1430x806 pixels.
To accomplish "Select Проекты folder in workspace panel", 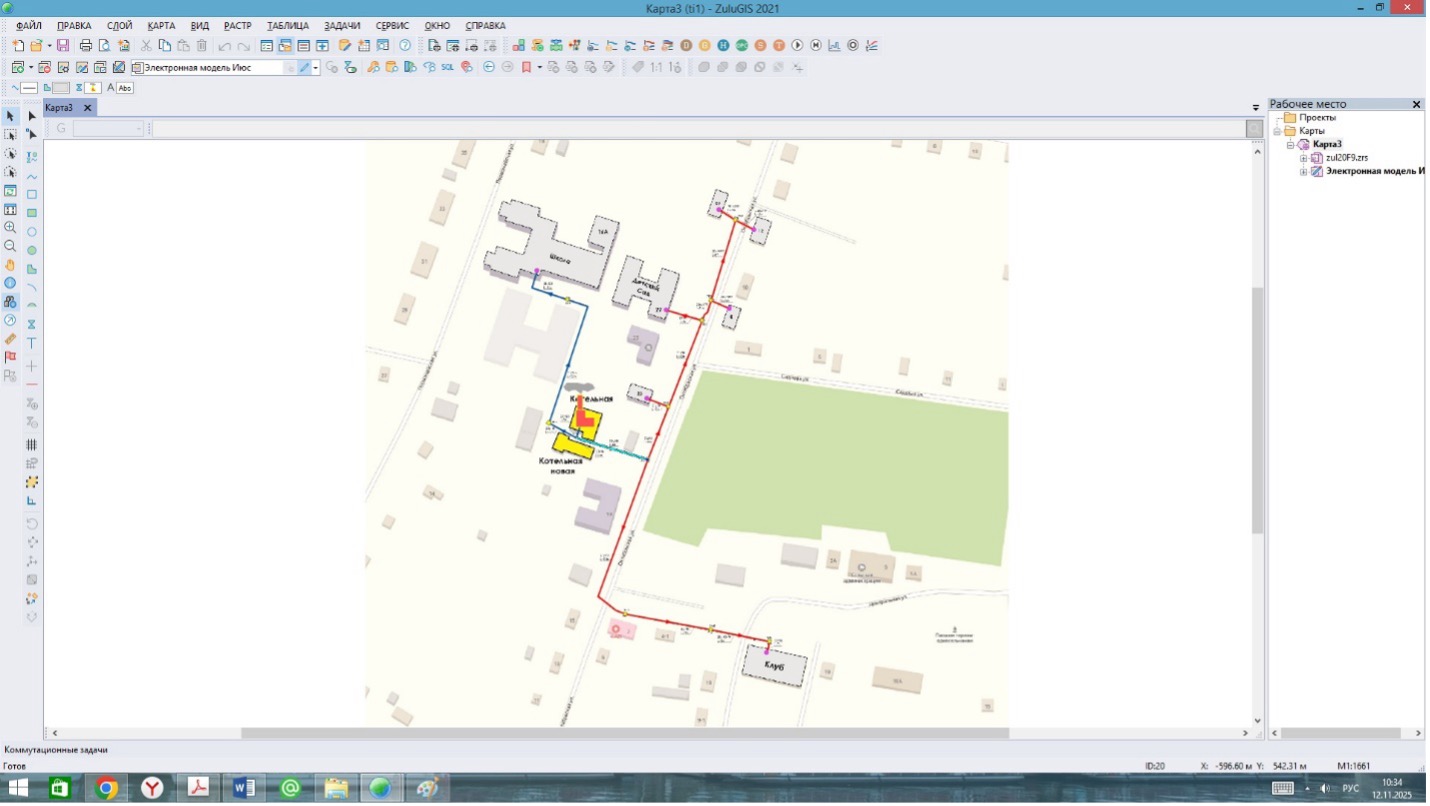I will (1317, 118).
